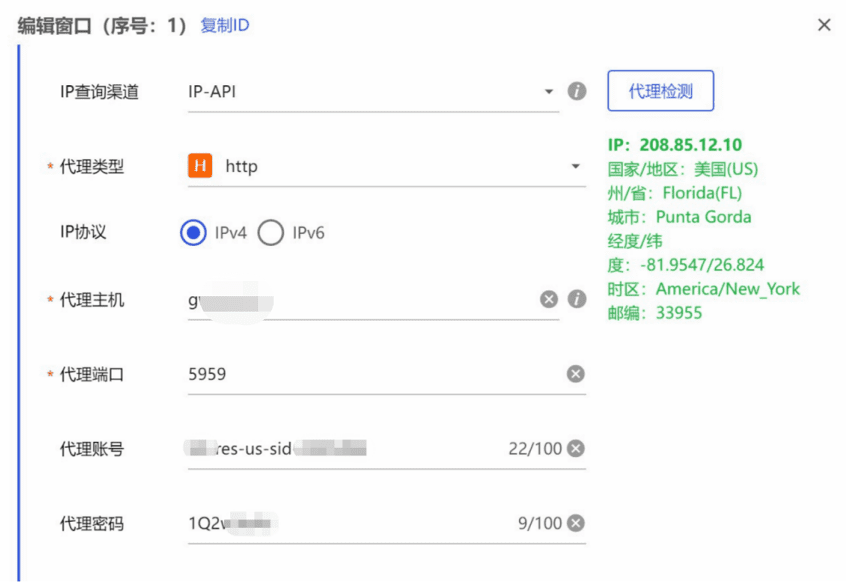The image size is (866, 585).
Task: Focus the 代理账号 input field
Action: (x=340, y=449)
